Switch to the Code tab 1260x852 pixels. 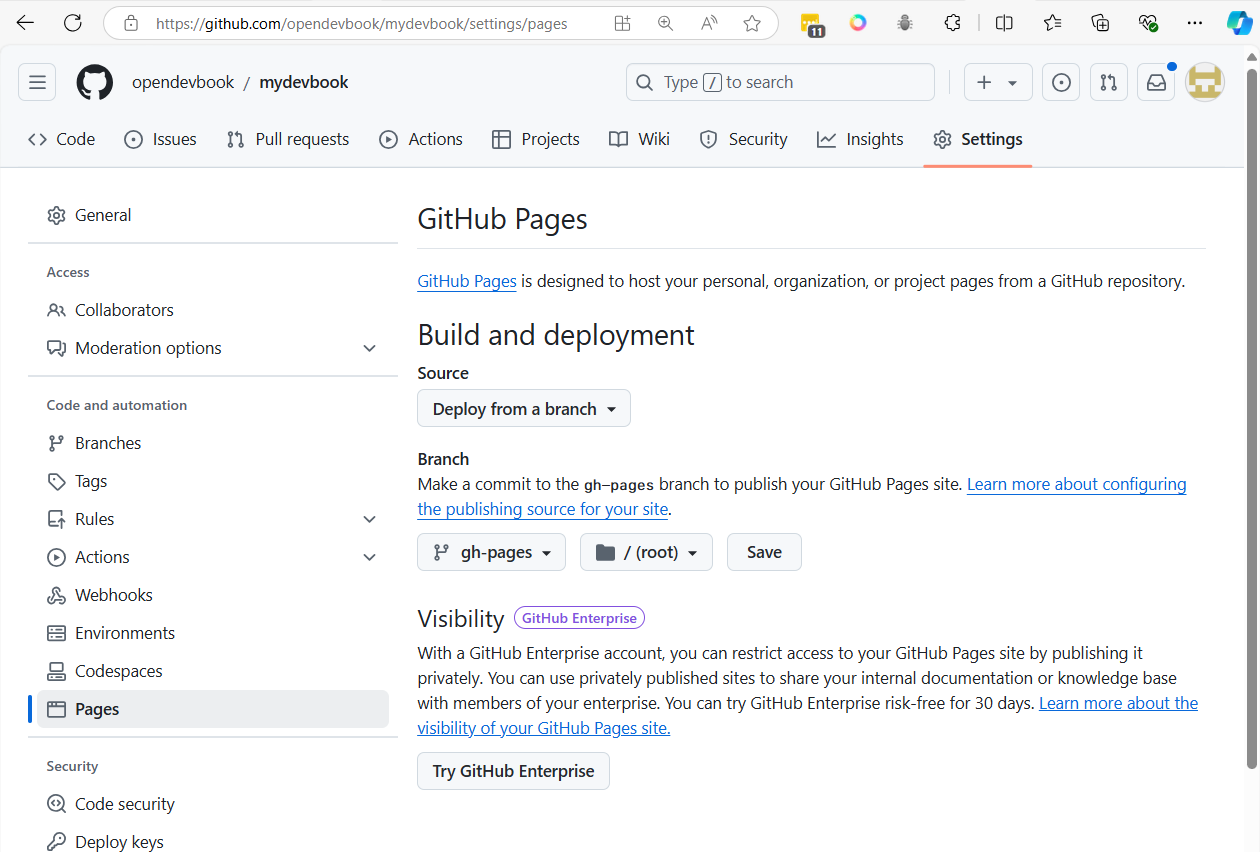tap(62, 139)
